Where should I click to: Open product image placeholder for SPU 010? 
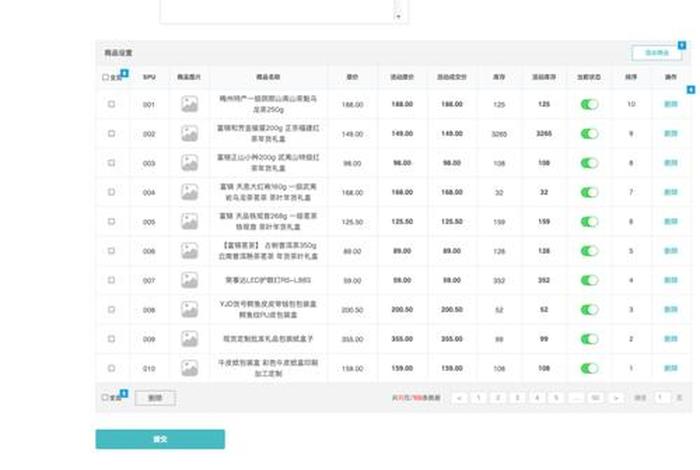coord(189,368)
